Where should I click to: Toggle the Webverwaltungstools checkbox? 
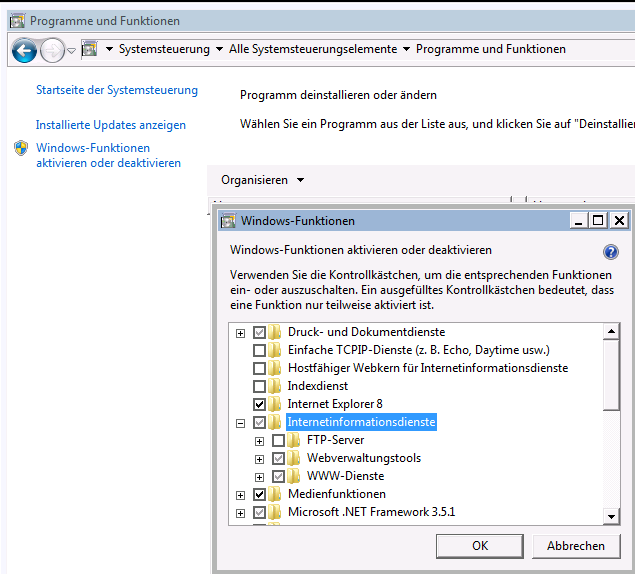278,459
